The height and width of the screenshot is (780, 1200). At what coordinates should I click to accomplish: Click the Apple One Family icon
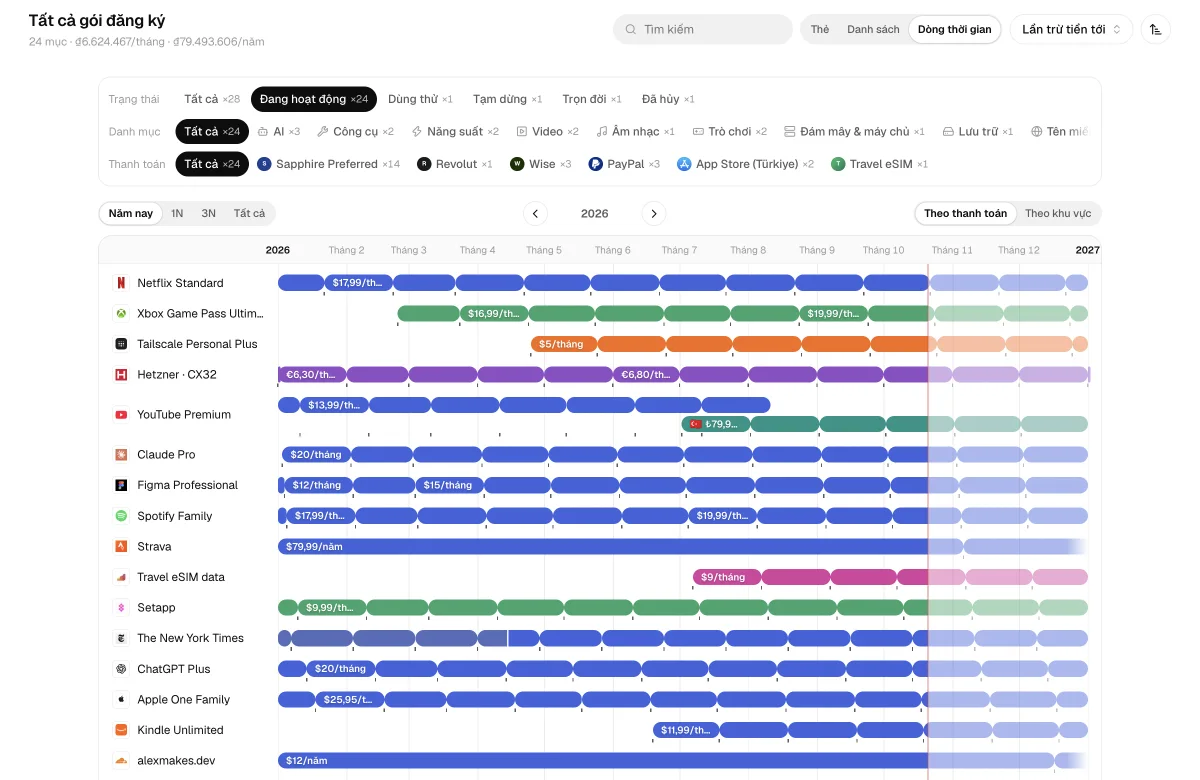(x=121, y=700)
